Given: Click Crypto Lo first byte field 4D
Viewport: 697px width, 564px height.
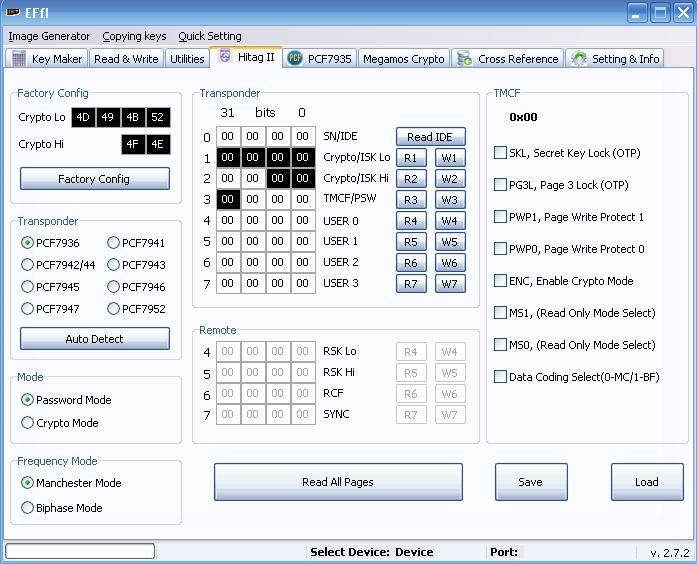Looking at the screenshot, I should pyautogui.click(x=83, y=117).
